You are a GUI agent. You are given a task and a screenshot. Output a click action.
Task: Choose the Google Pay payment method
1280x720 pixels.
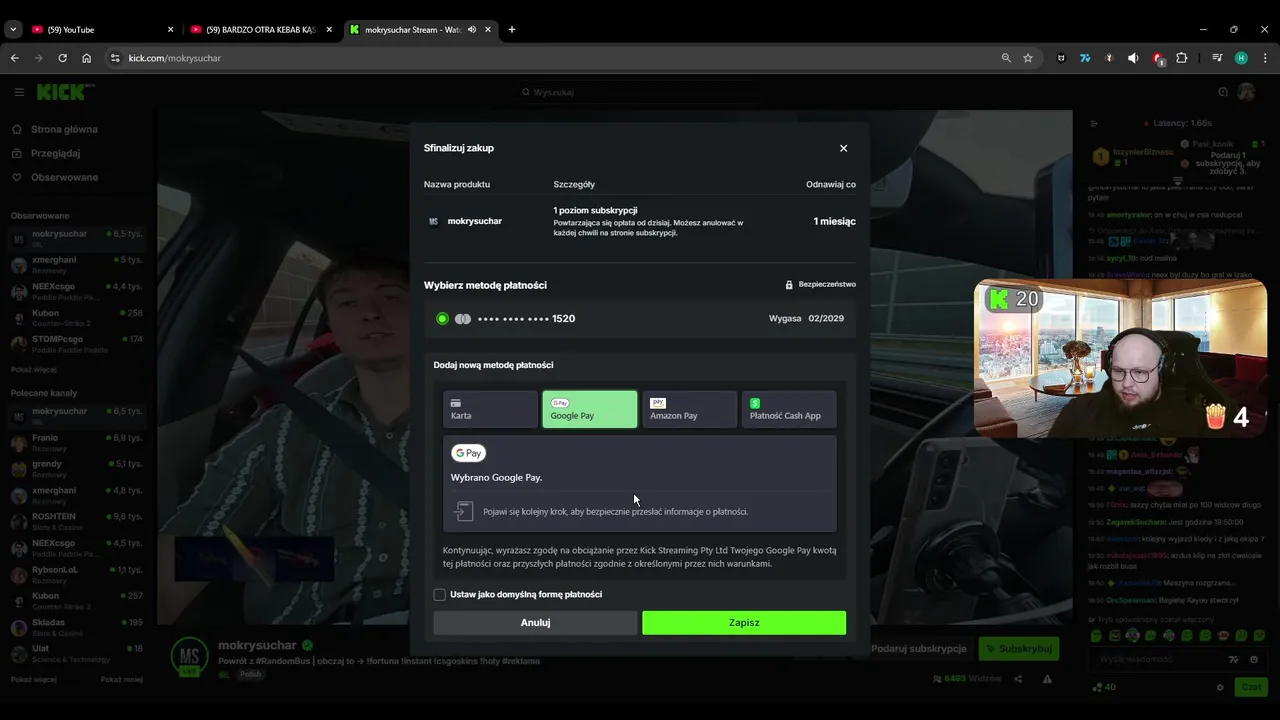pos(589,409)
